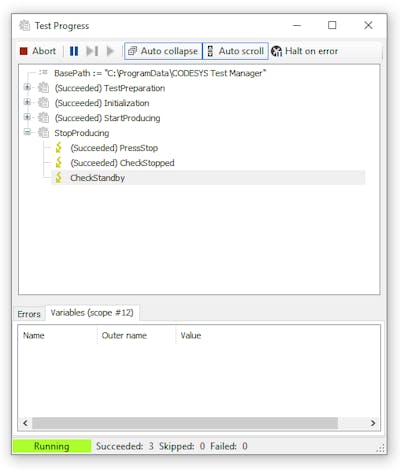Select the CheckStopped action icon
This screenshot has height=470, width=400.
[x=59, y=162]
